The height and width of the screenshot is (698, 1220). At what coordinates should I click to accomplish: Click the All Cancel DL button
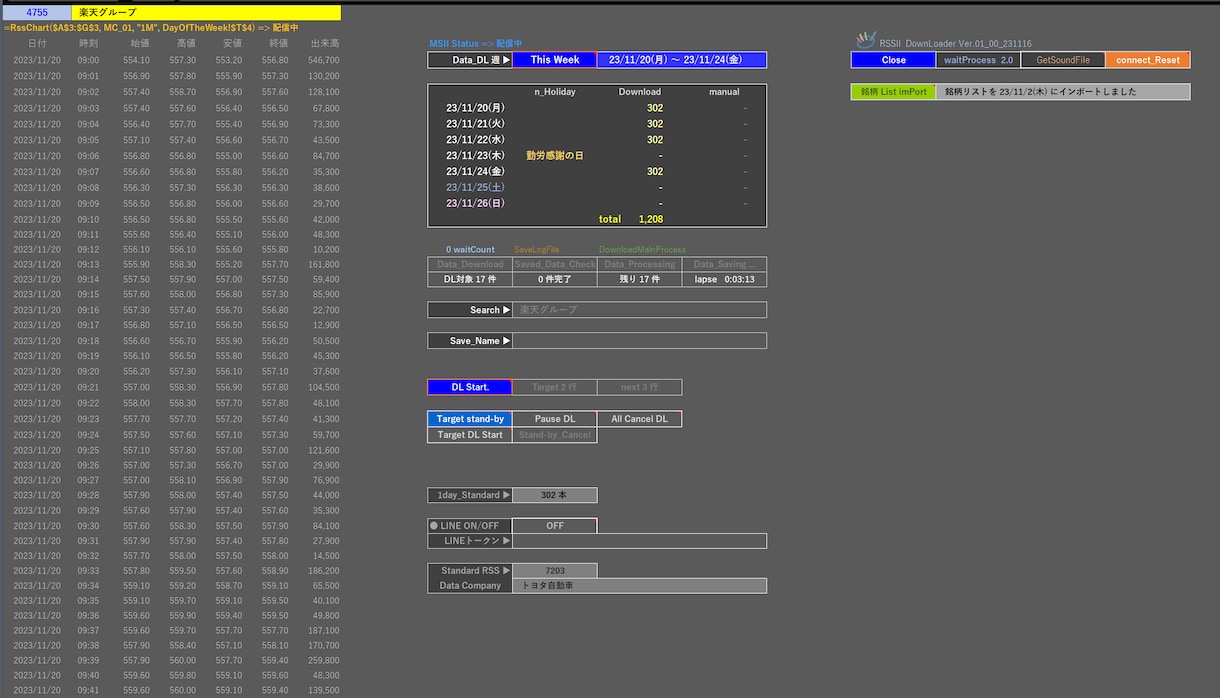pyautogui.click(x=640, y=419)
